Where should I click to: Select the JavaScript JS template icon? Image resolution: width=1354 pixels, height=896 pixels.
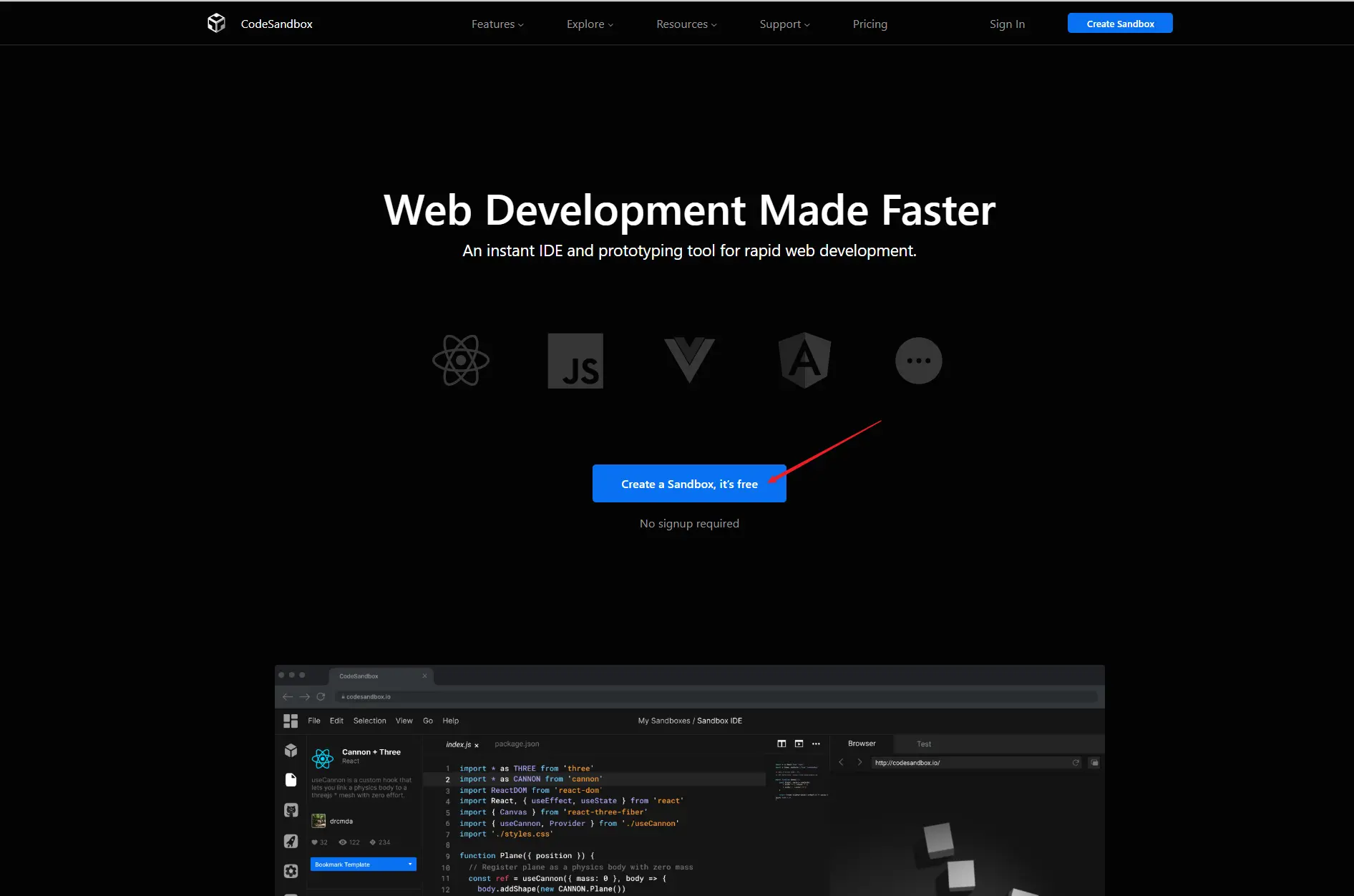click(575, 361)
